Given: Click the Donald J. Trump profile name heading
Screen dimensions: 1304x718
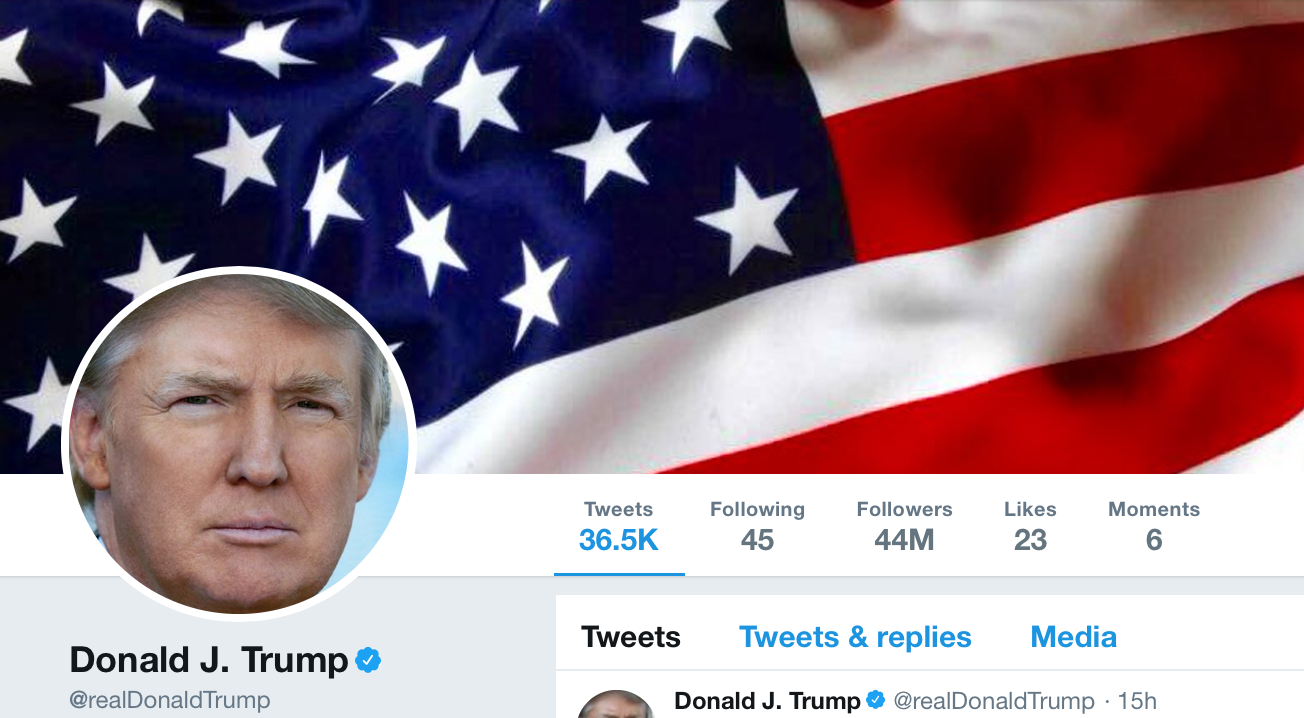Looking at the screenshot, I should 209,660.
